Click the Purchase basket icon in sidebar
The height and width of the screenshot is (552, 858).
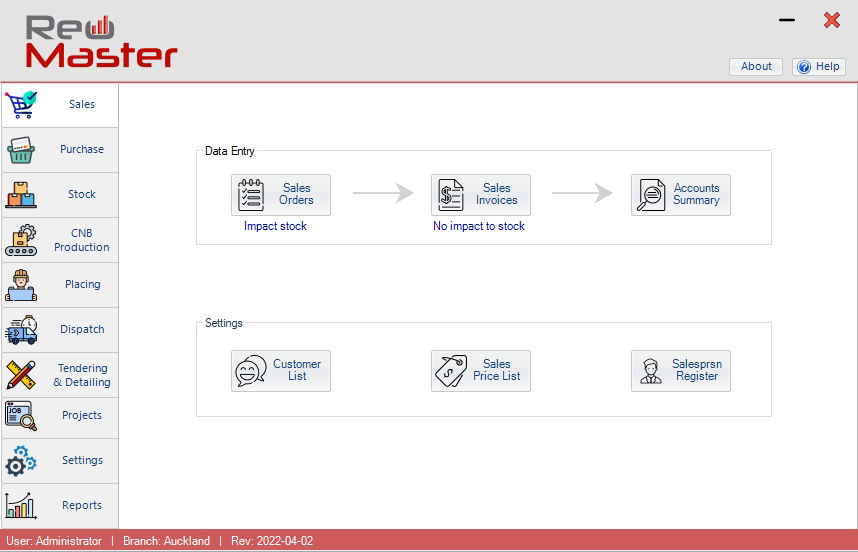[x=21, y=150]
